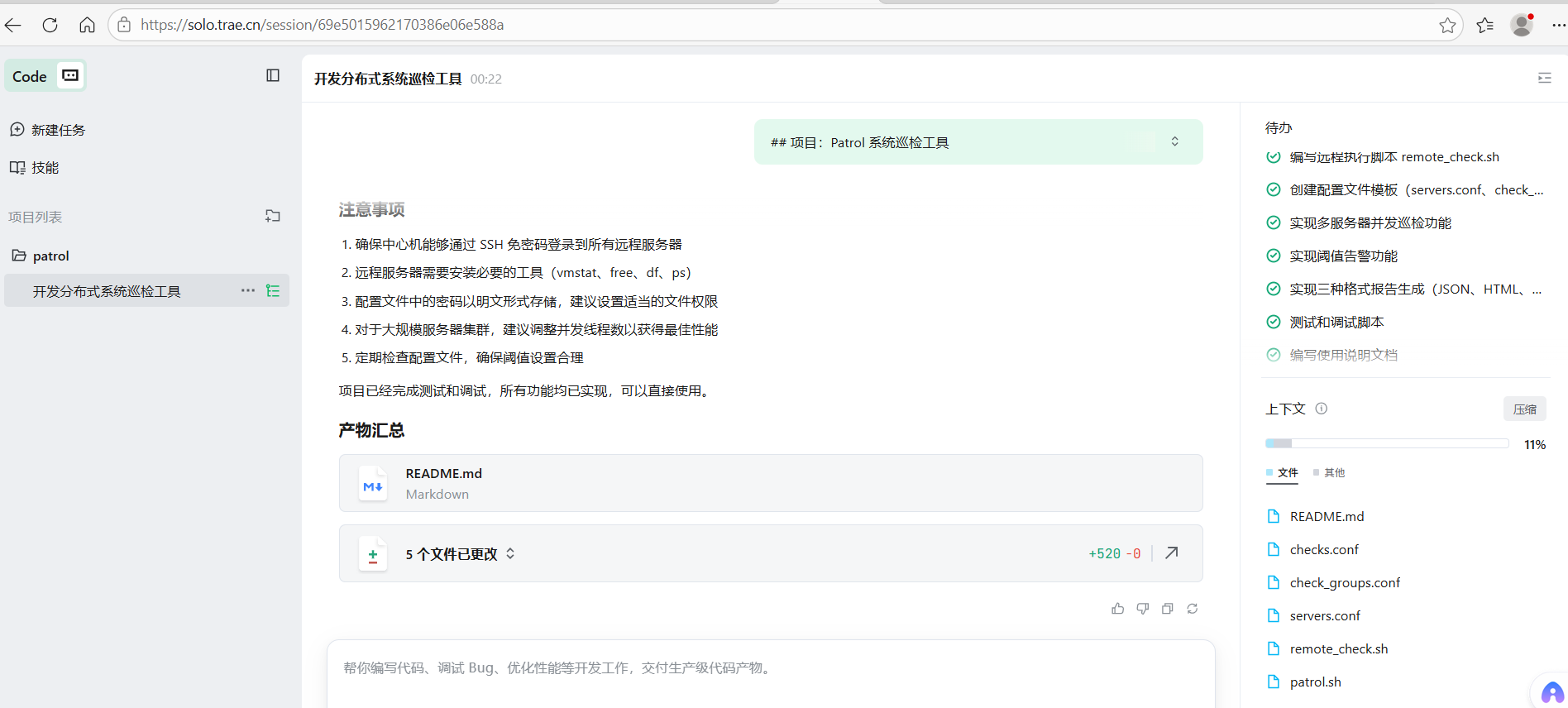This screenshot has width=1568, height=708.
Task: Click the thumbs up feedback icon
Action: point(1118,609)
